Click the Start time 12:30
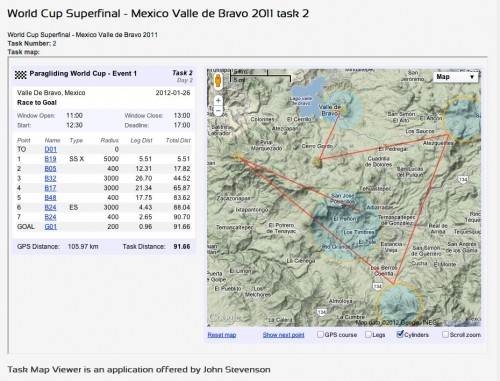500x381 pixels. pyautogui.click(x=74, y=125)
